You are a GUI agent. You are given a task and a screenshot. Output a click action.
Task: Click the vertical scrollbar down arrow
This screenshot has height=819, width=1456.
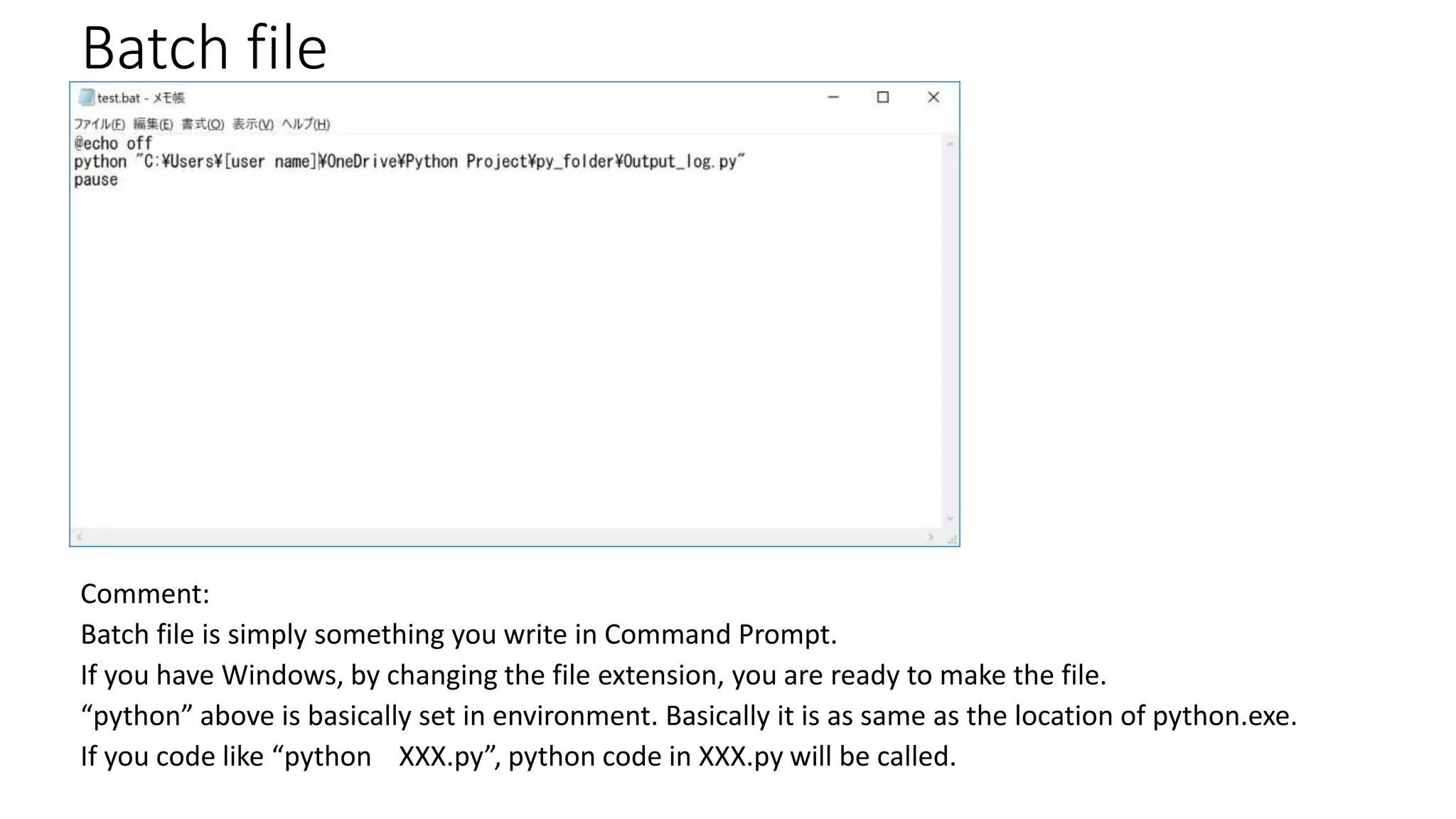pyautogui.click(x=950, y=519)
